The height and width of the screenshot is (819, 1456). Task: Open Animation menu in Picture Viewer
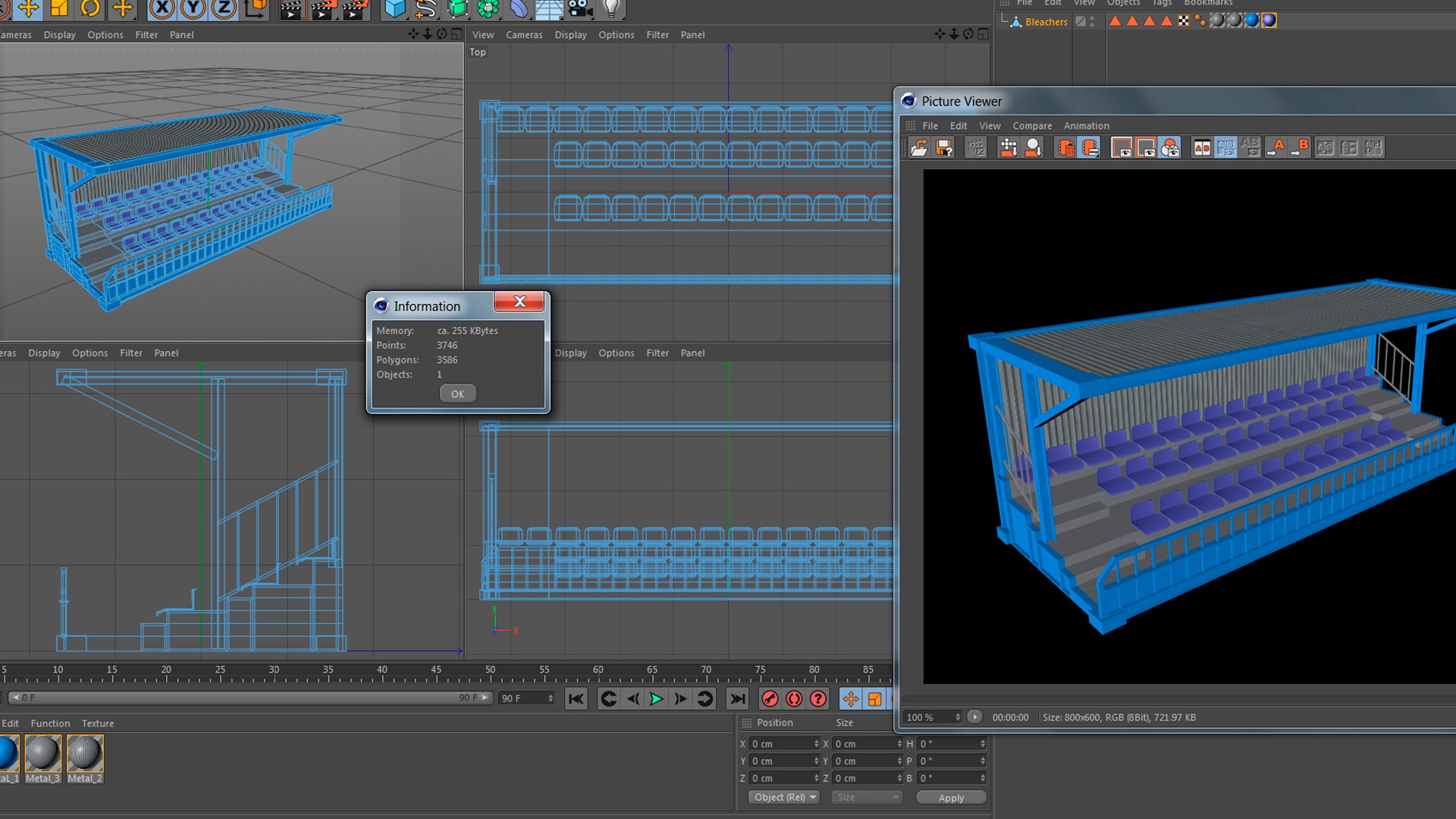1086,126
